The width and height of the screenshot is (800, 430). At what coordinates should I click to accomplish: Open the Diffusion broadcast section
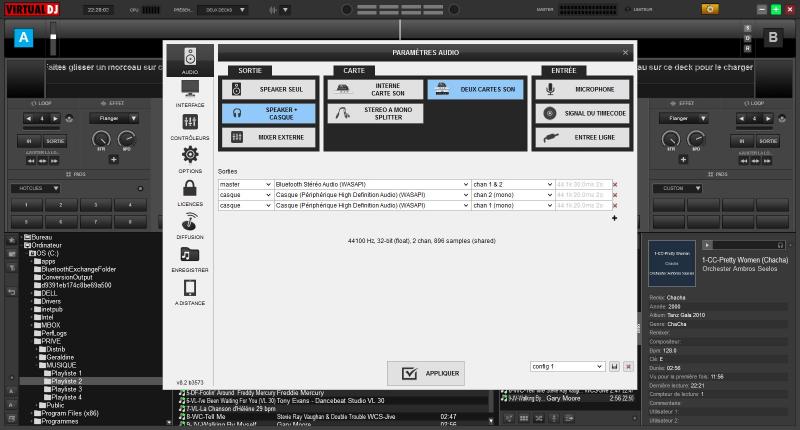190,225
